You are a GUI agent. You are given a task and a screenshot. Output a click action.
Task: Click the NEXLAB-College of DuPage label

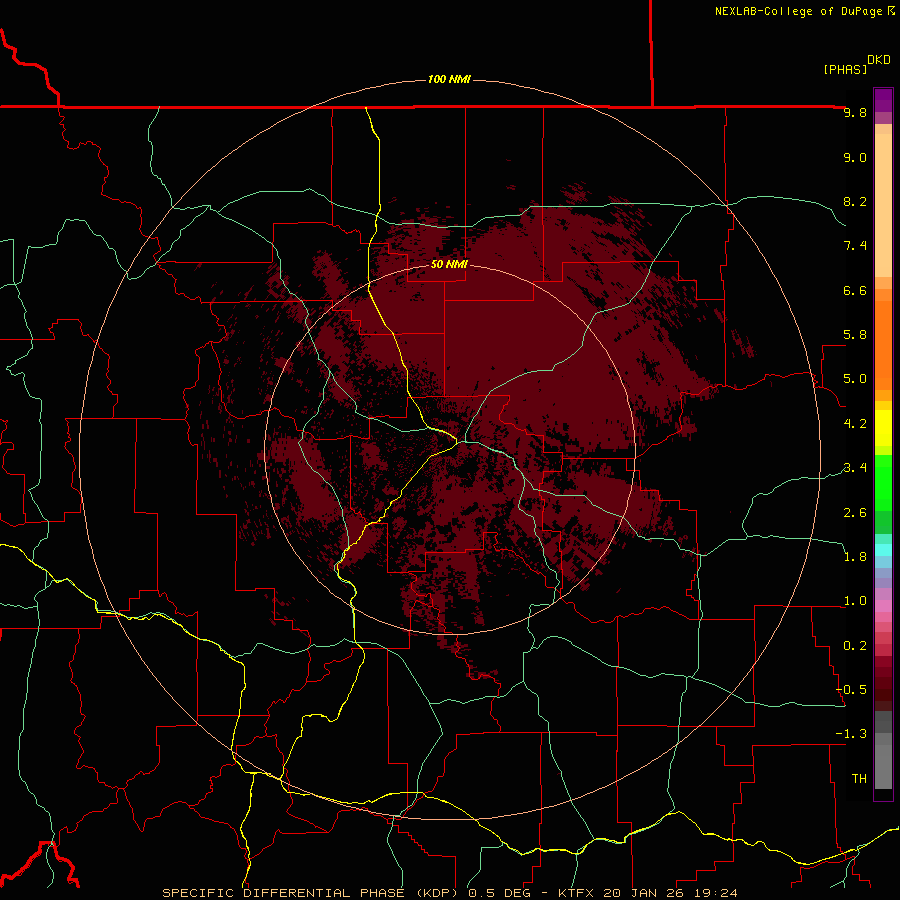[x=804, y=11]
